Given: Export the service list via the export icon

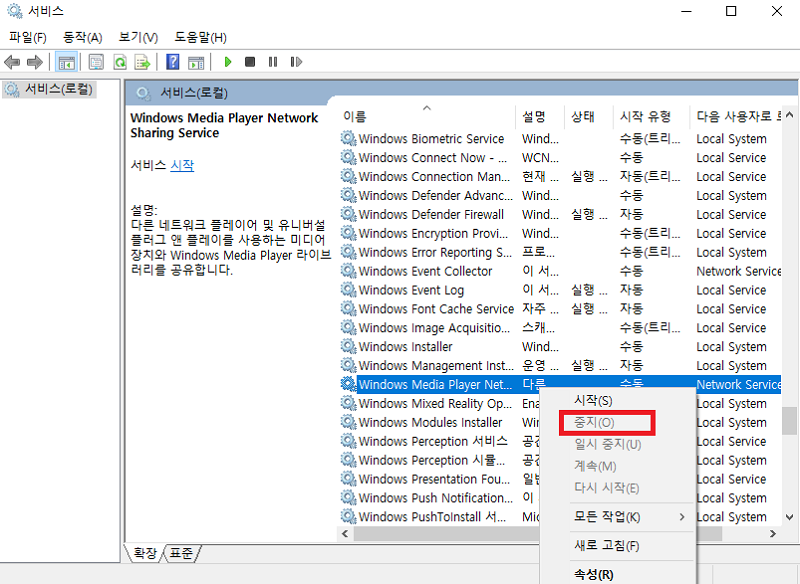Looking at the screenshot, I should coord(143,61).
